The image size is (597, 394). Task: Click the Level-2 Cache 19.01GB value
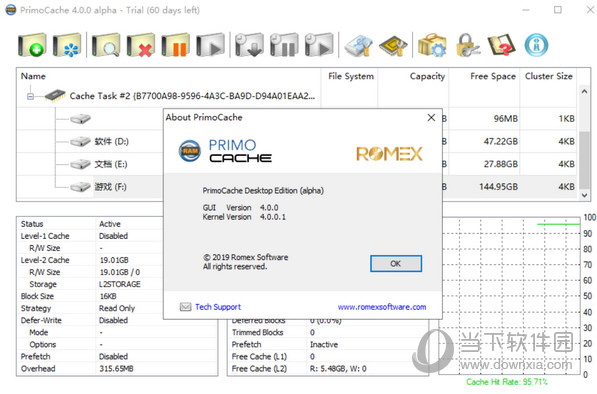tap(114, 260)
